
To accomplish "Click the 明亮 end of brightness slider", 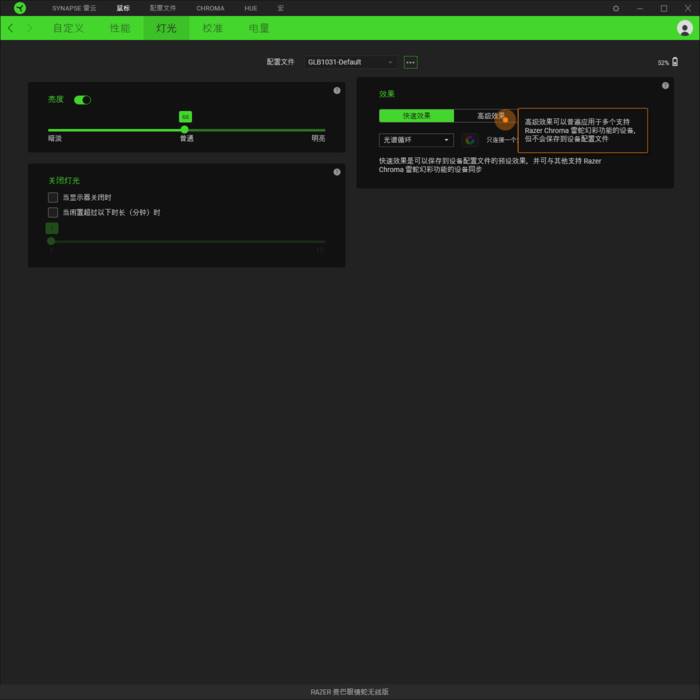I will 318,139.
